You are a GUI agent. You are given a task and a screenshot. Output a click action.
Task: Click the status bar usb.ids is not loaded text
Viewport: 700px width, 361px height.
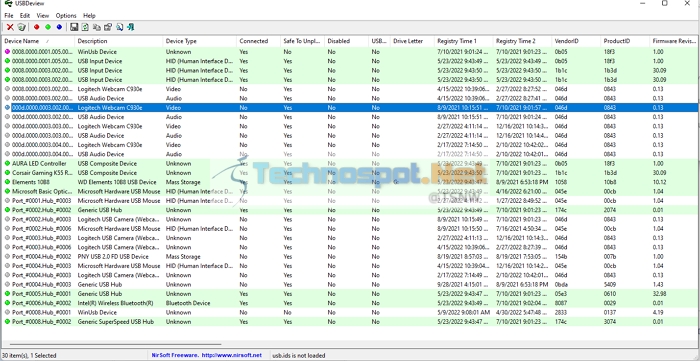click(x=298, y=356)
